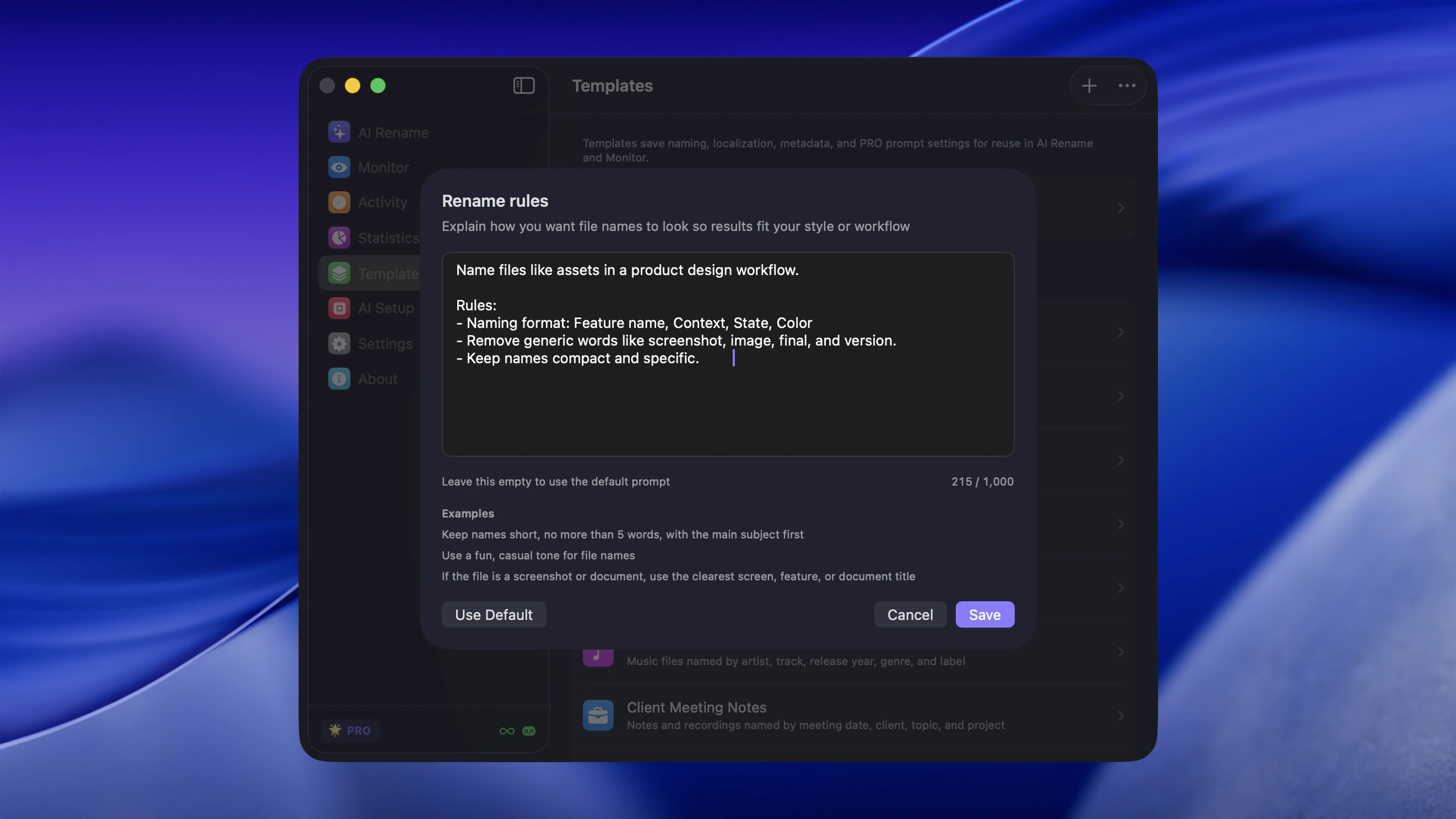Click the screenshot or document title example
Image resolution: width=1456 pixels, height=819 pixels.
click(678, 576)
